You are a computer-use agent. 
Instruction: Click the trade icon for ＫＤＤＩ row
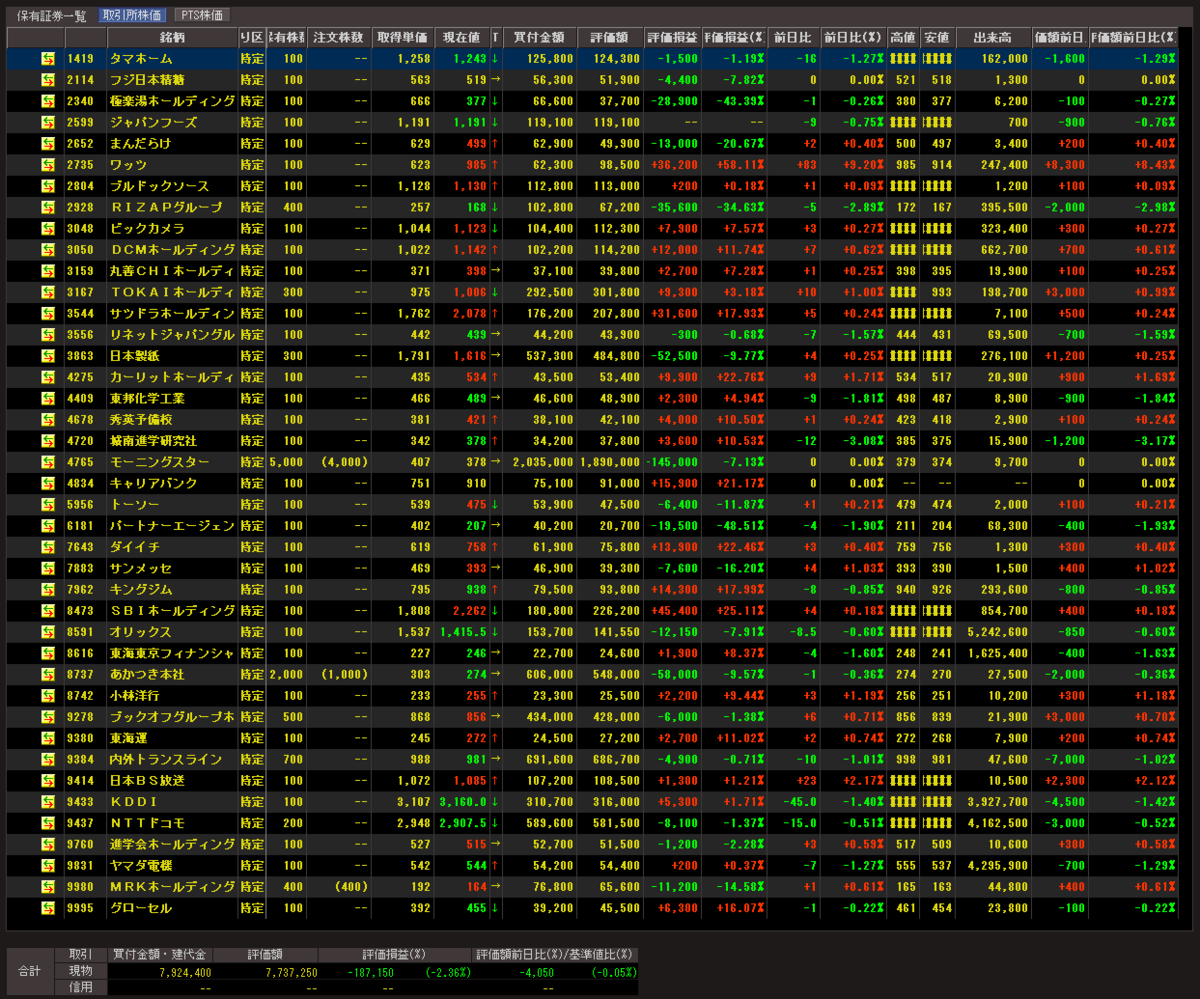tap(48, 802)
